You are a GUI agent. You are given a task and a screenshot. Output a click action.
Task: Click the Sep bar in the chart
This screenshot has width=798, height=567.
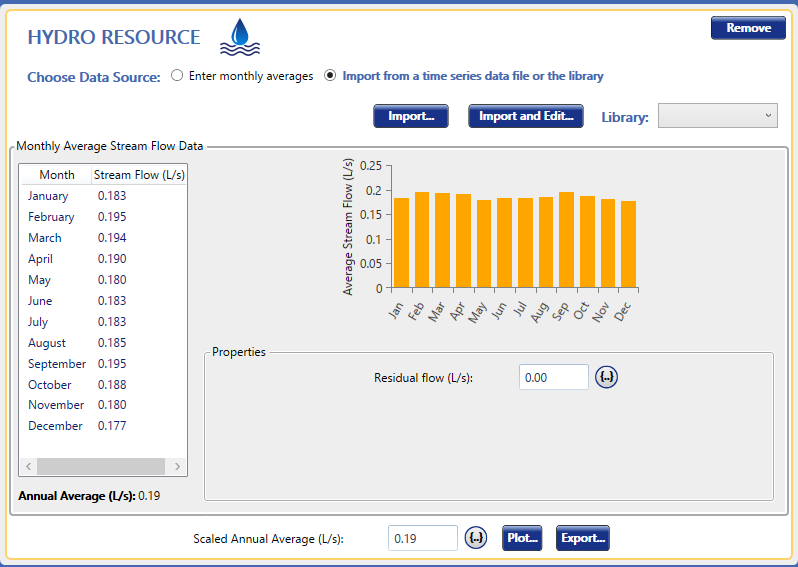[x=567, y=240]
